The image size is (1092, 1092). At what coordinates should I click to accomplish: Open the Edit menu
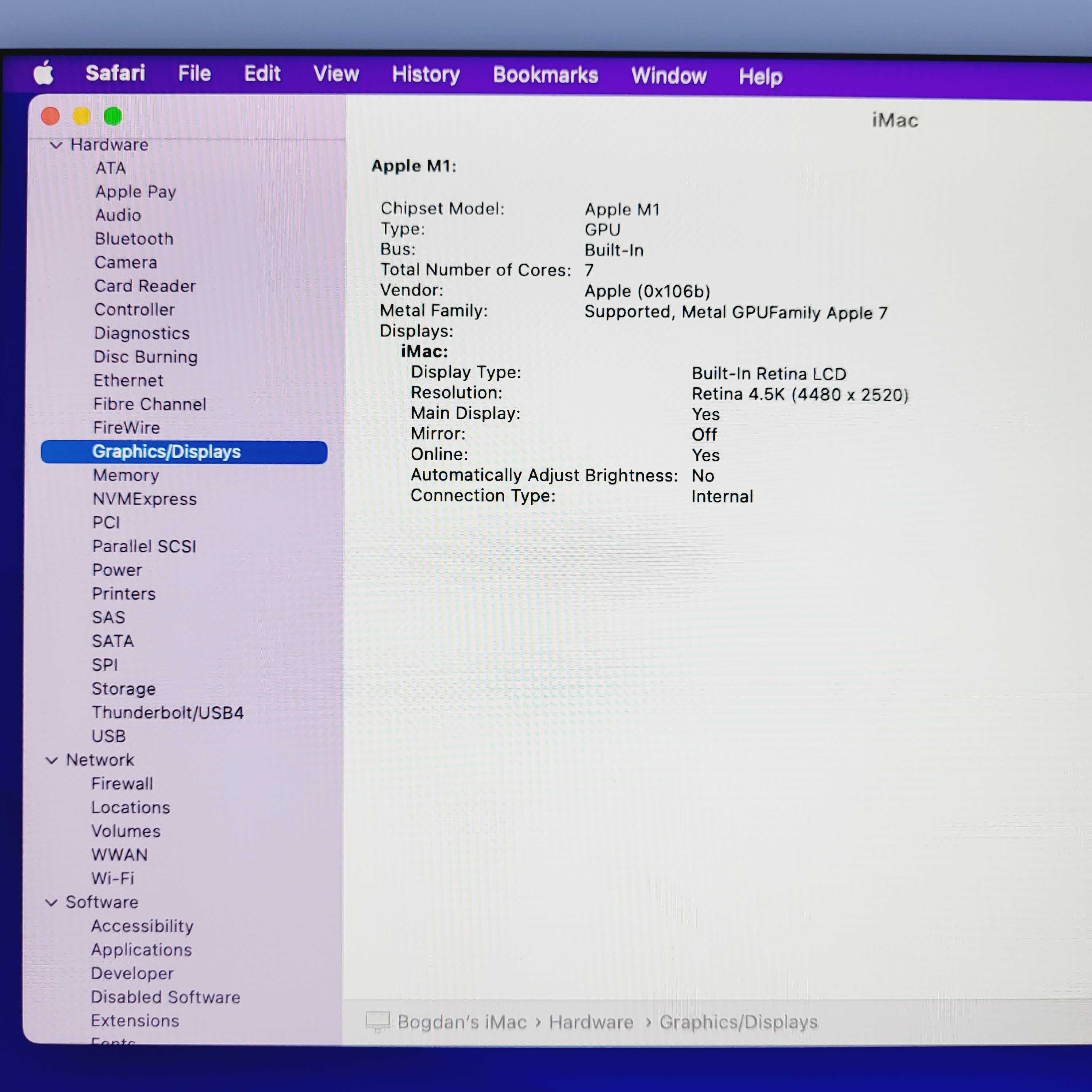[x=262, y=73]
